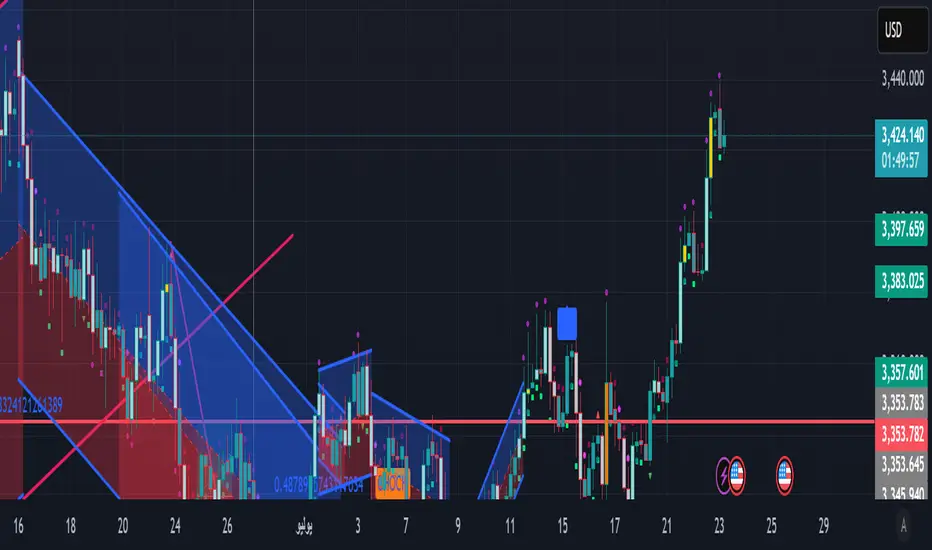Click date 25 on the time axis

pyautogui.click(x=772, y=526)
